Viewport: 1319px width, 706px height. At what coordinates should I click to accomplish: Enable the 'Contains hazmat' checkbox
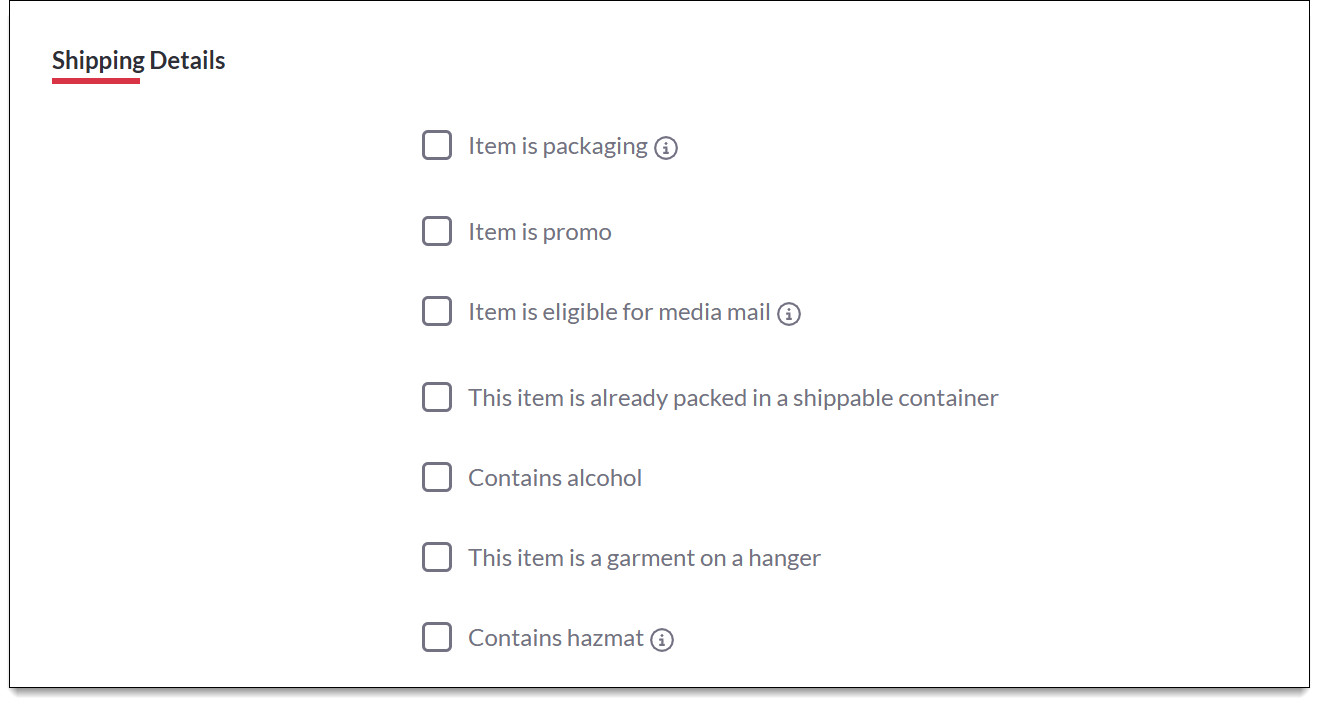point(437,637)
